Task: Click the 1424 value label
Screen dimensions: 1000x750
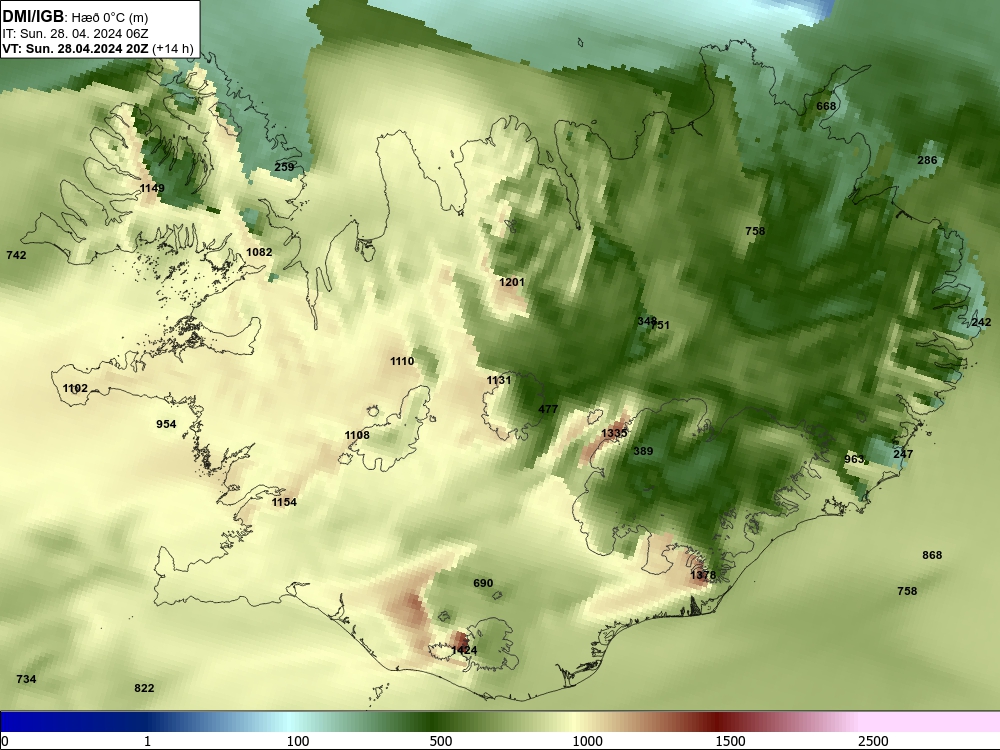Action: (464, 650)
